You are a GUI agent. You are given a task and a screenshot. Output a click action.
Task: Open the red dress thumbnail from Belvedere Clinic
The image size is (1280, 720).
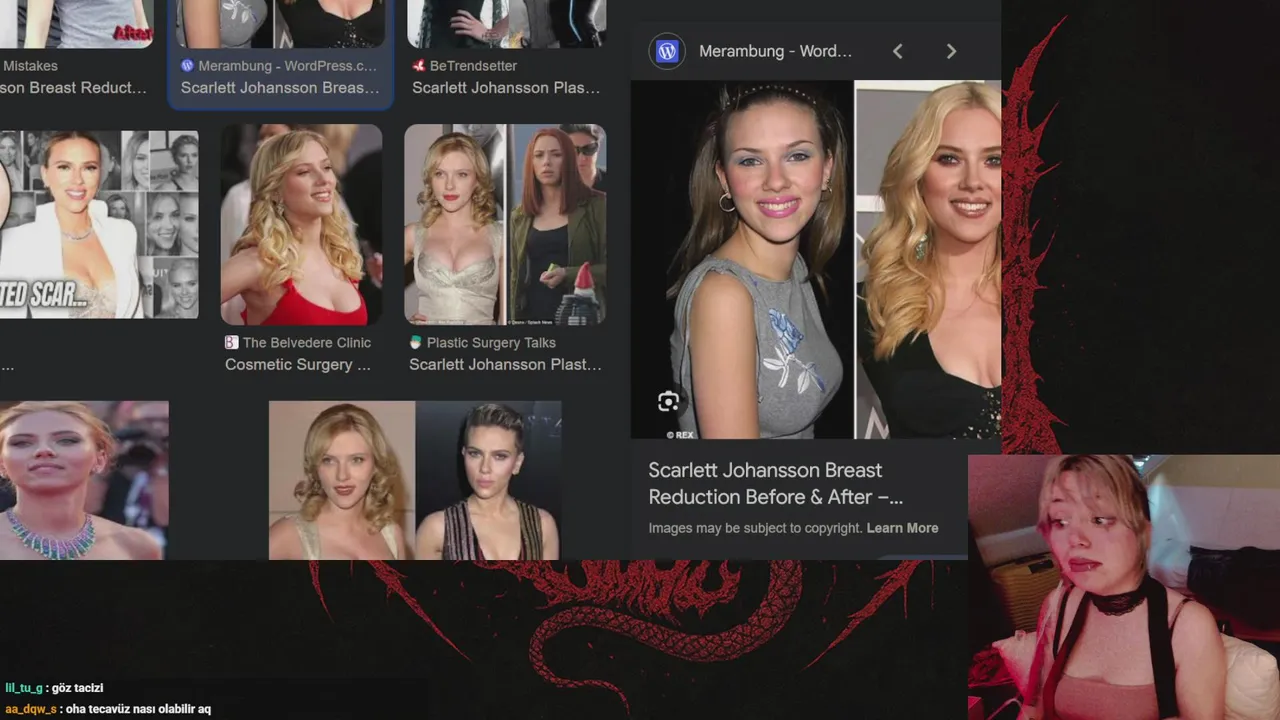pyautogui.click(x=301, y=225)
